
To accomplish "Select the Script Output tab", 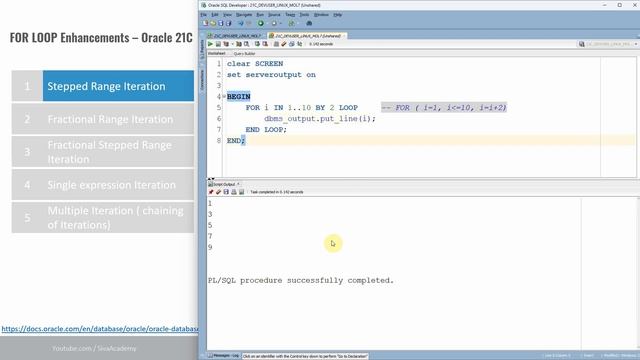I will [222, 184].
